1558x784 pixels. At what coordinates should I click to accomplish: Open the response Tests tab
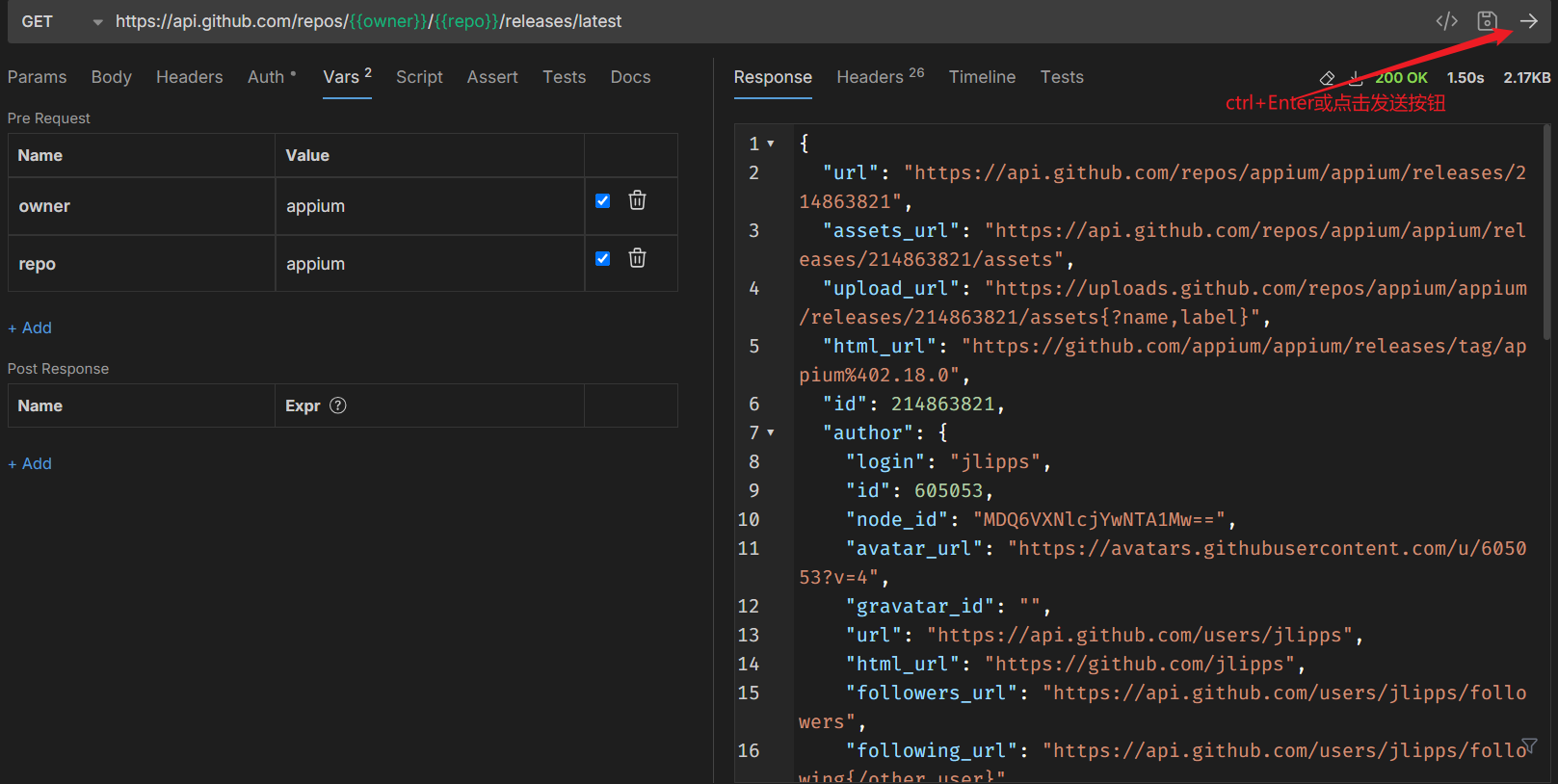(1062, 77)
